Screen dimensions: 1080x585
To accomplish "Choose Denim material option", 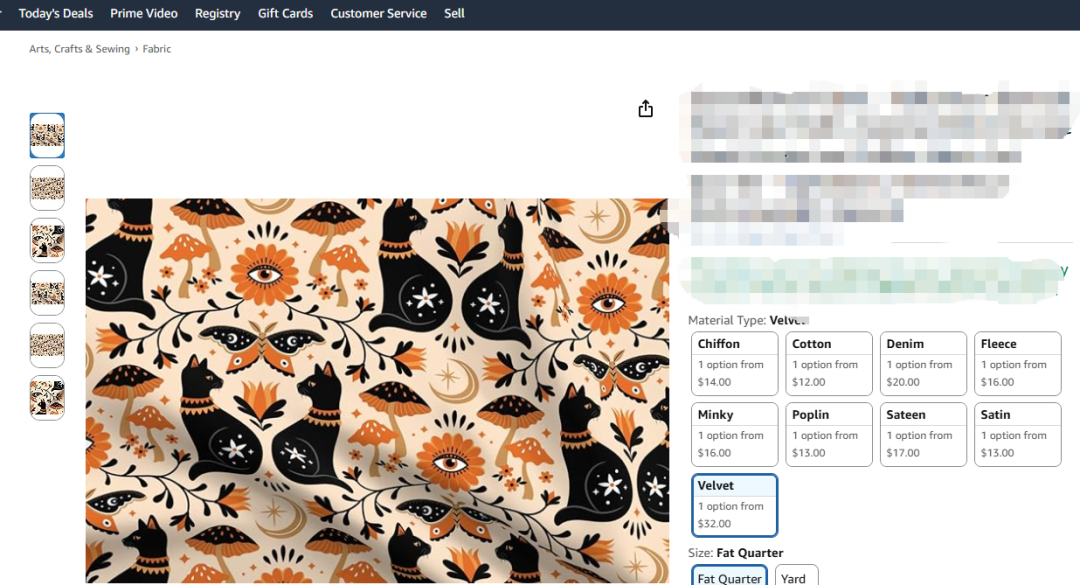I will pyautogui.click(x=923, y=364).
